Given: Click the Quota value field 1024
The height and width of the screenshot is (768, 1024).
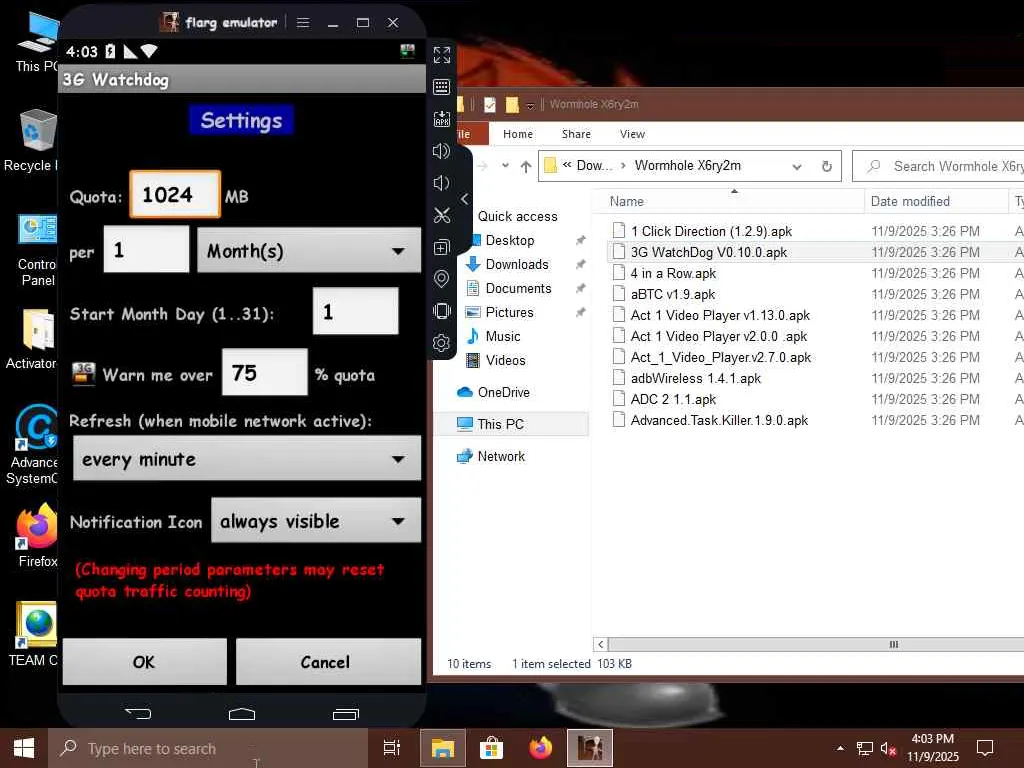Looking at the screenshot, I should pos(175,194).
